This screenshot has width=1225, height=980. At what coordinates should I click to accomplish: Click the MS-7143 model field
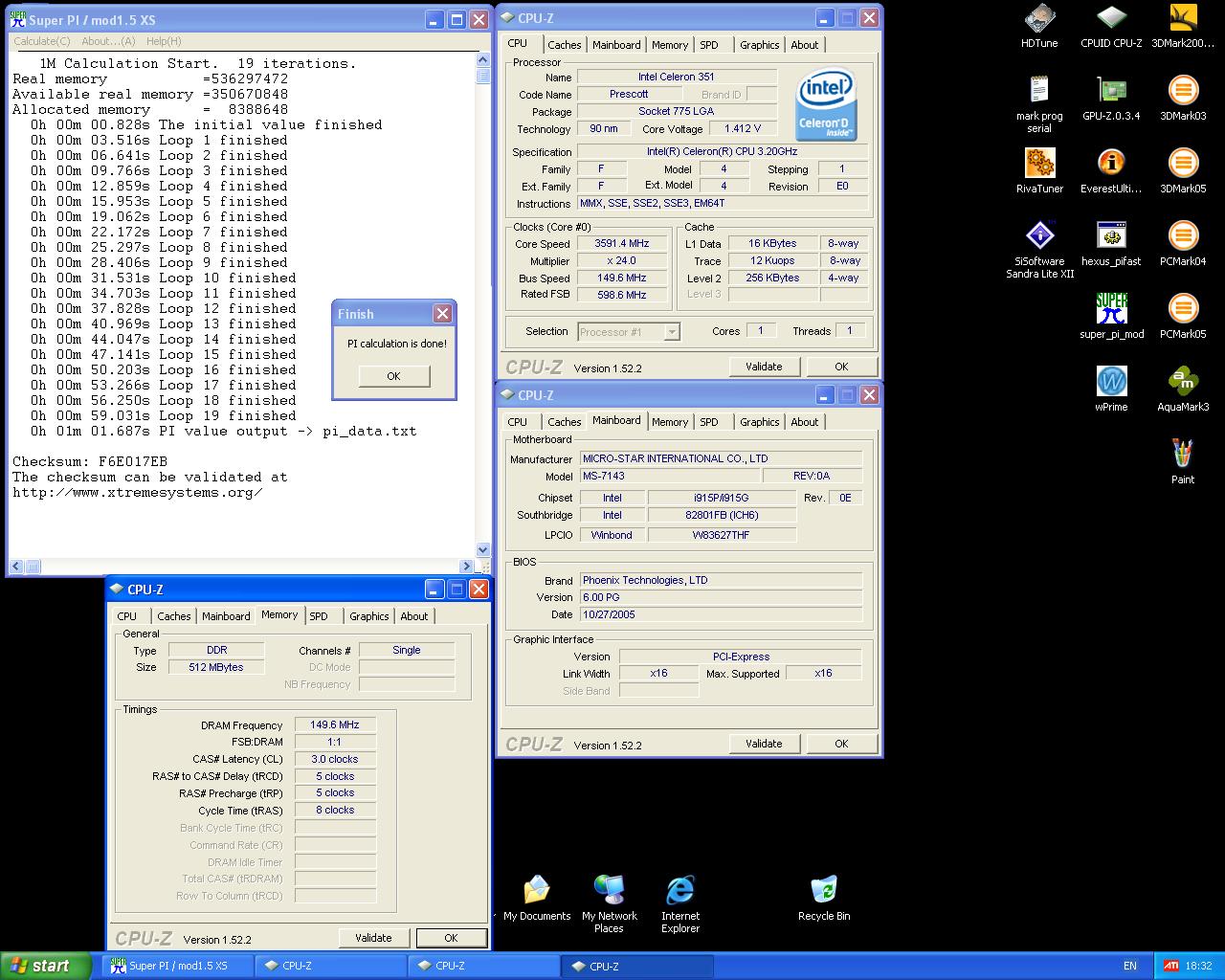click(x=670, y=477)
